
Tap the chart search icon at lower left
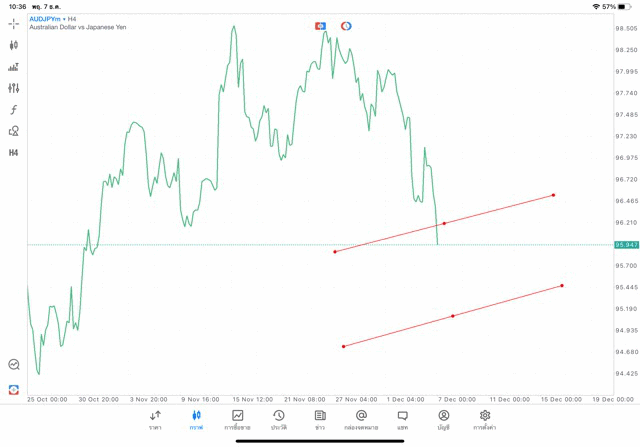coord(14,365)
